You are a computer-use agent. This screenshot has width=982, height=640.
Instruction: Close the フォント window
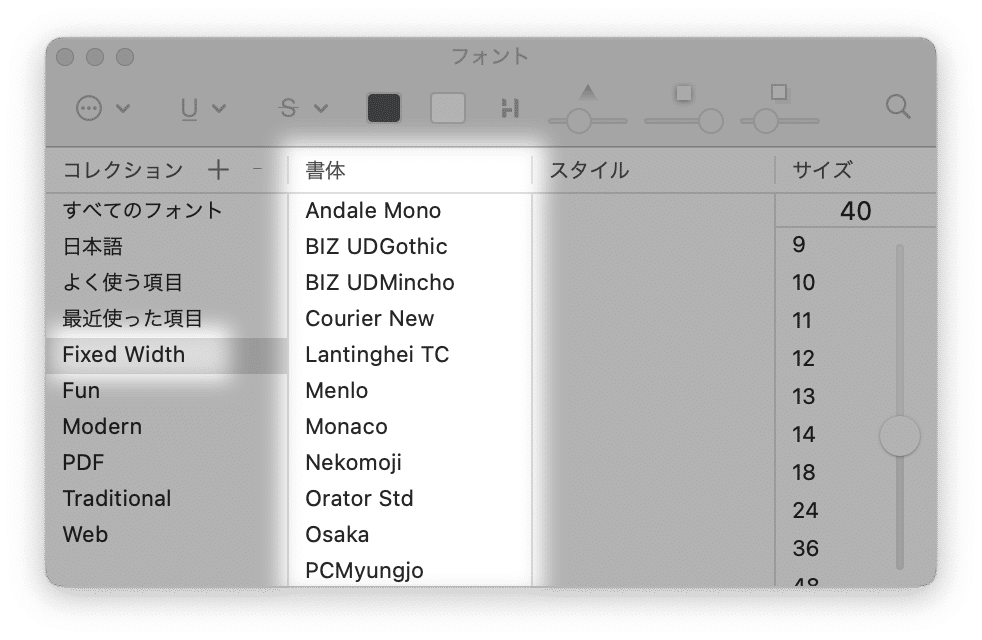coord(65,57)
